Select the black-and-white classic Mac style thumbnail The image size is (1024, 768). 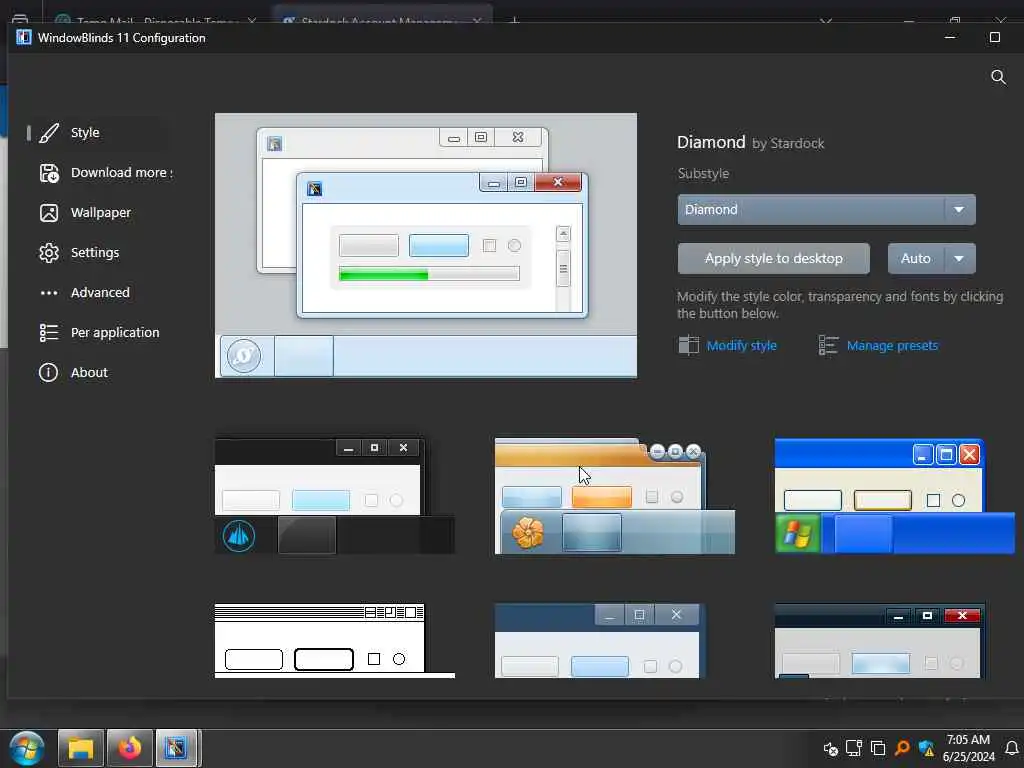pyautogui.click(x=334, y=641)
